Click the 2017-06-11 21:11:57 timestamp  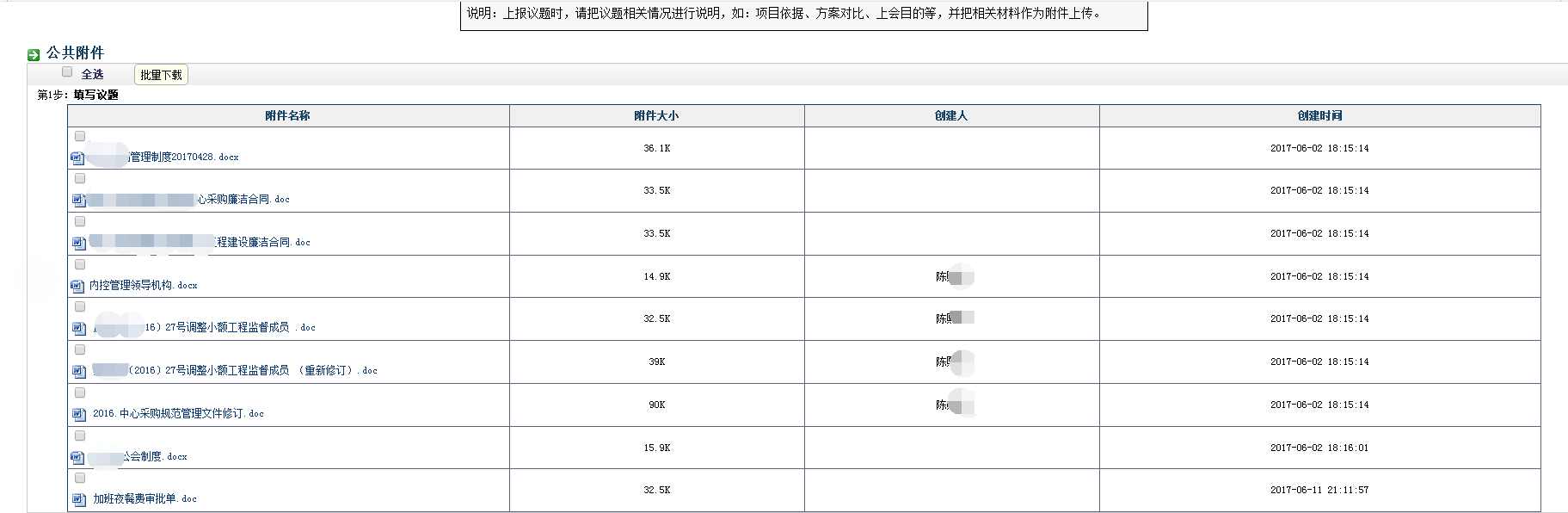[x=1319, y=490]
